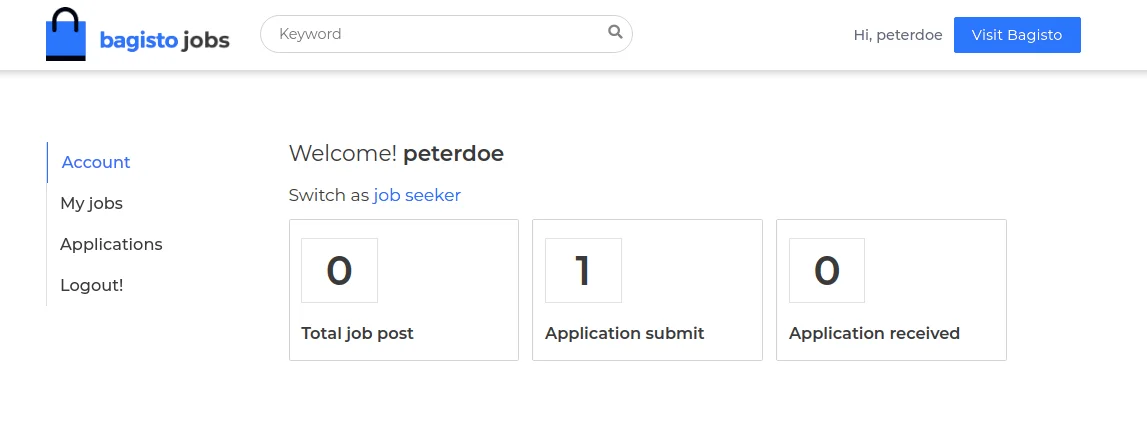
Task: Click the "bagisto jobs" logo text
Action: tap(165, 41)
